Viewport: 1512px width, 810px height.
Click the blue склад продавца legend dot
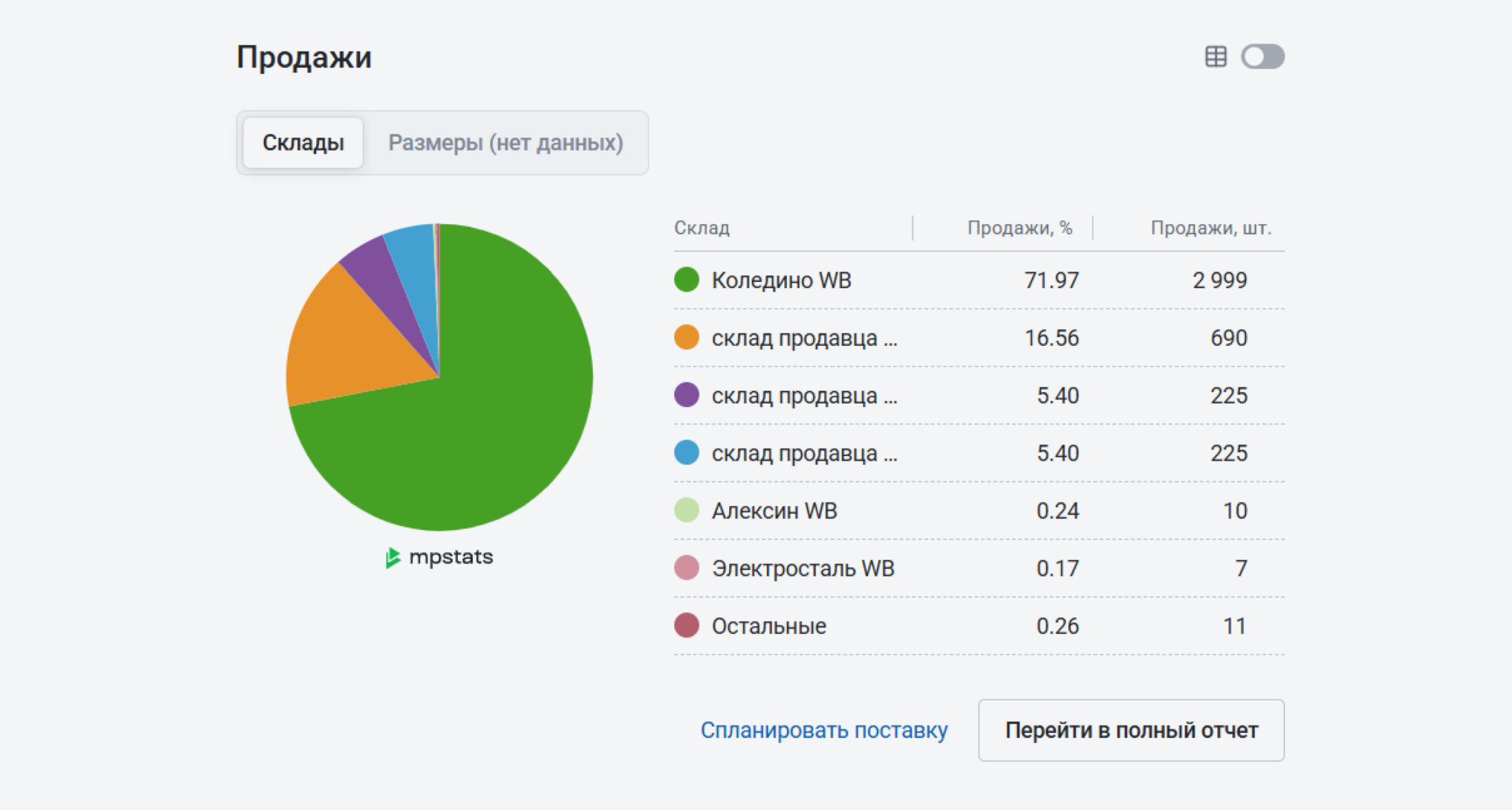(687, 452)
